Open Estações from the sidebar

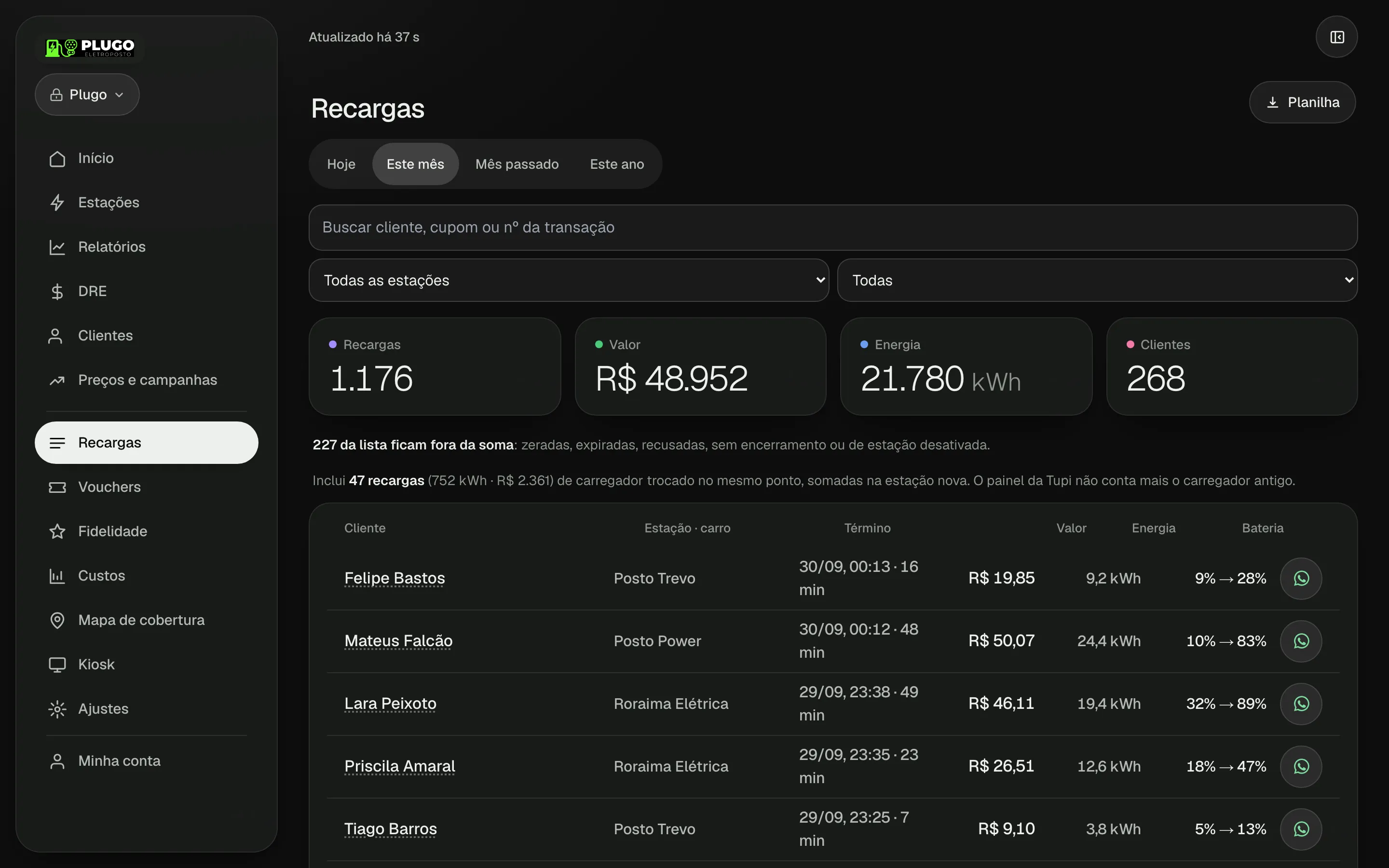click(x=146, y=202)
